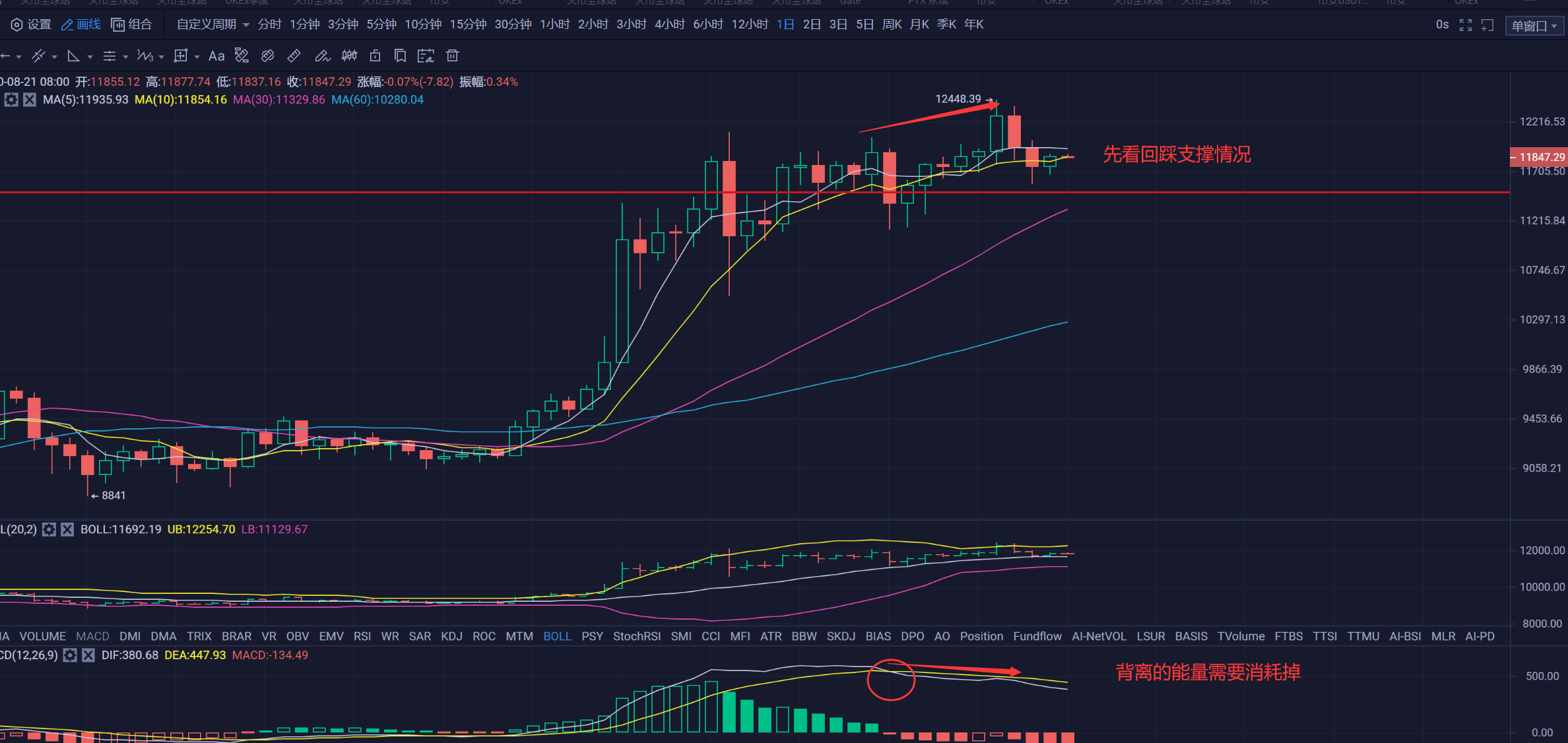This screenshot has width=1568, height=743.
Task: Click the MA(30):11329.86 value text
Action: pyautogui.click(x=279, y=100)
